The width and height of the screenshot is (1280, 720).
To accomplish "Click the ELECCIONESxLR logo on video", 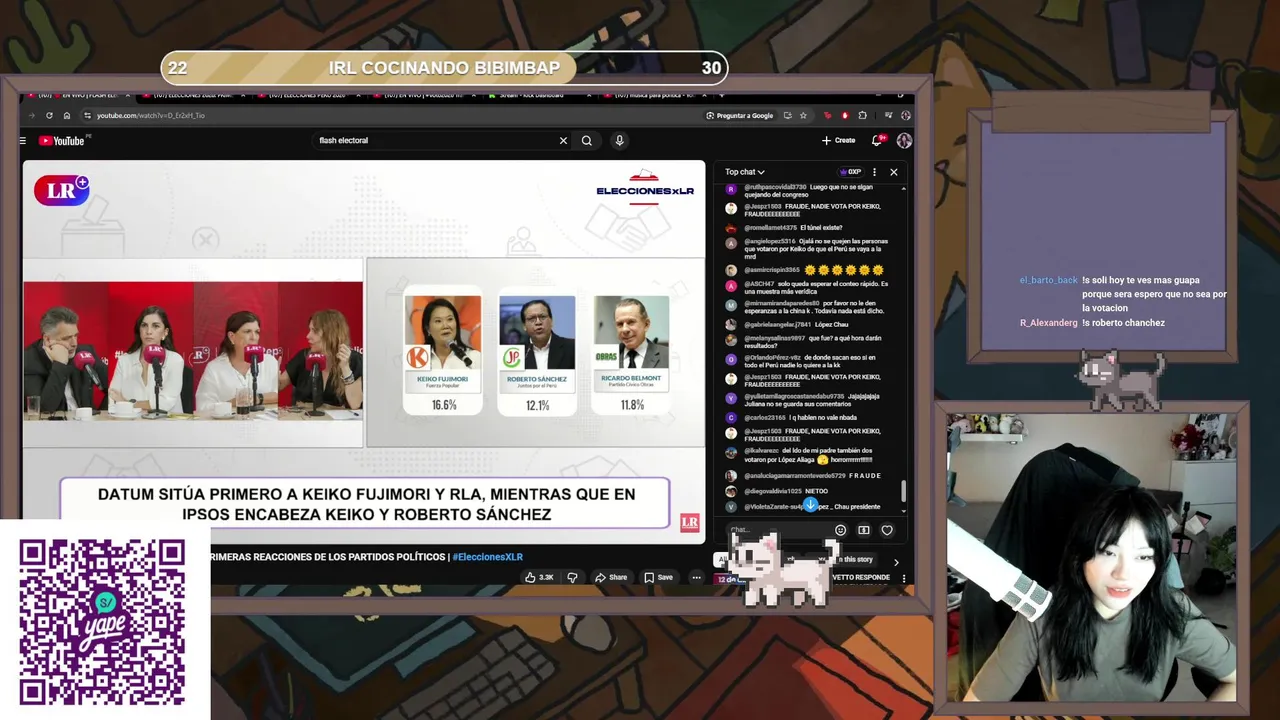I will point(645,188).
